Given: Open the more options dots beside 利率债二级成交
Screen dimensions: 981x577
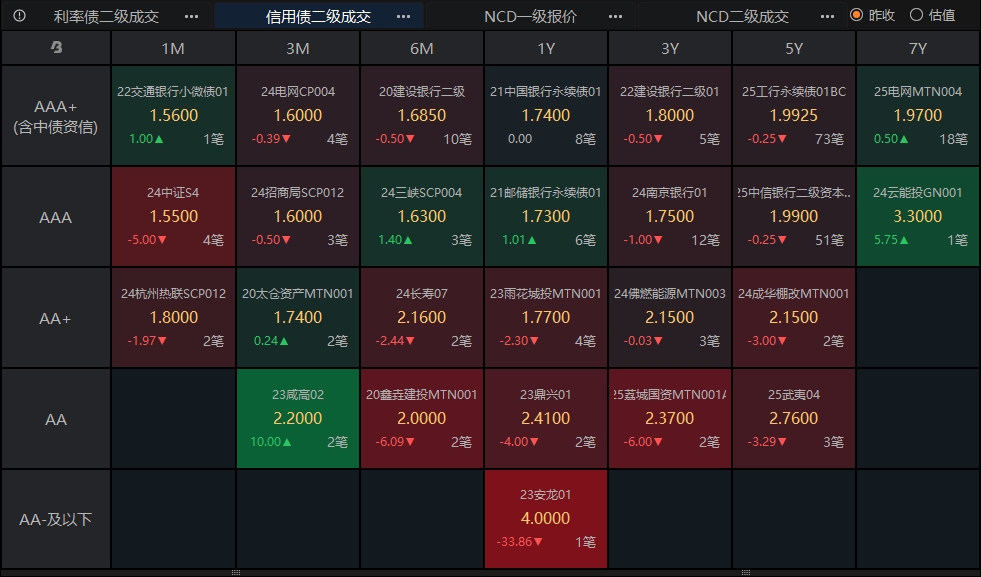Looking at the screenshot, I should [x=191, y=16].
